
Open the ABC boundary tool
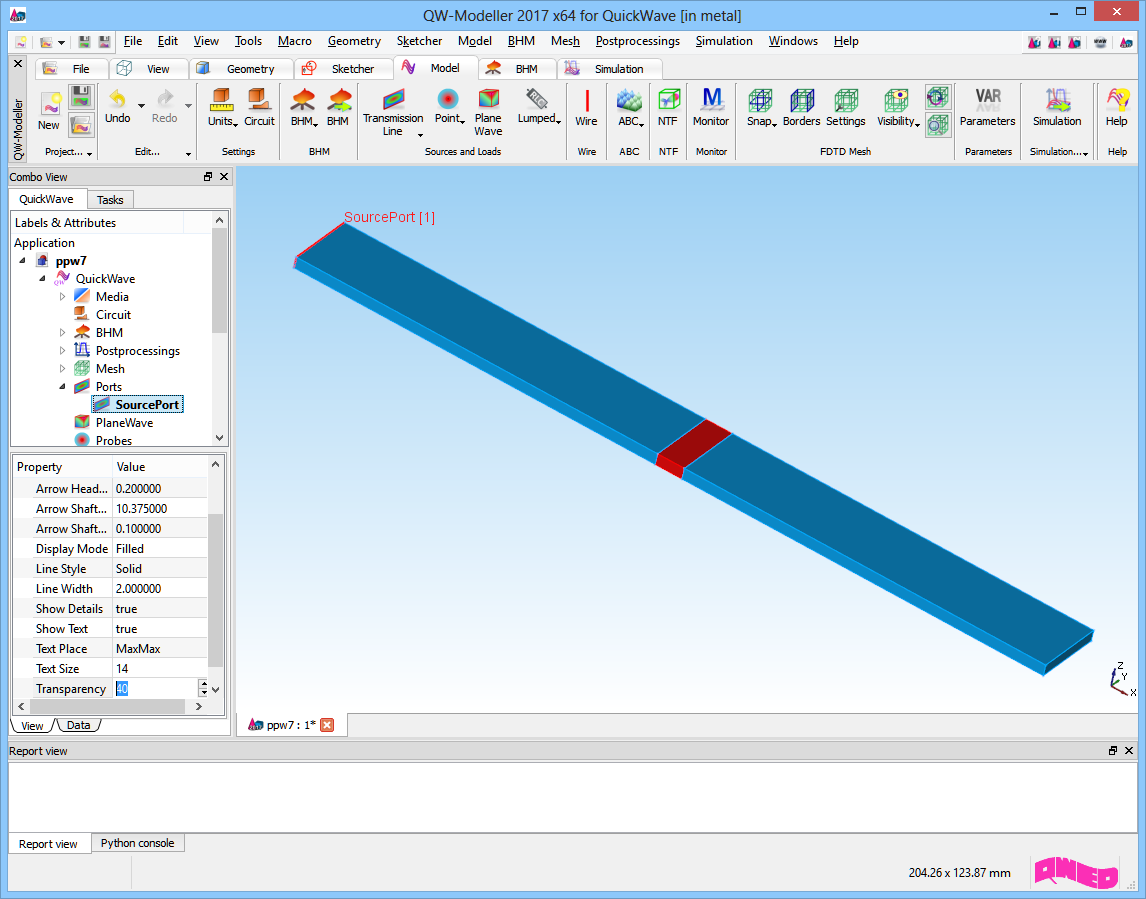point(630,107)
